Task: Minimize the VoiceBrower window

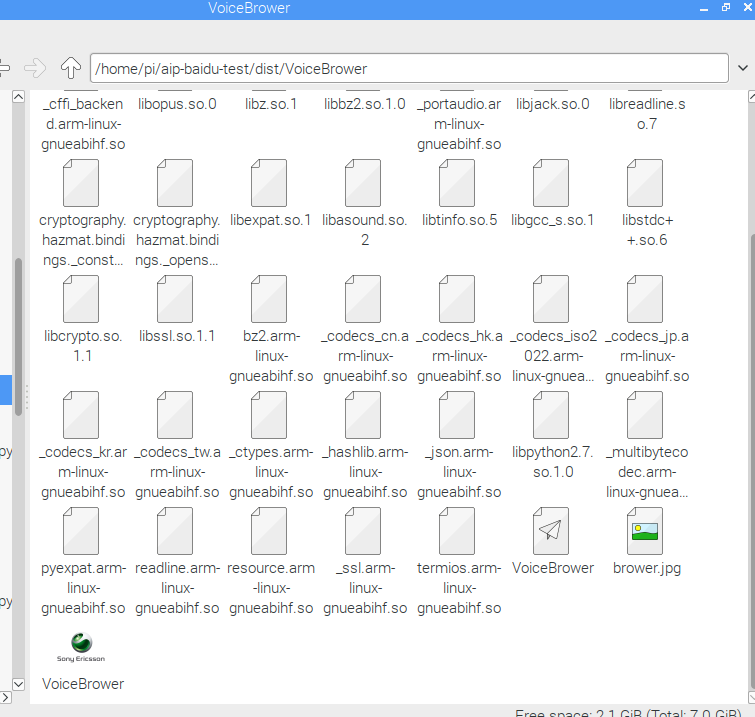Action: 704,8
